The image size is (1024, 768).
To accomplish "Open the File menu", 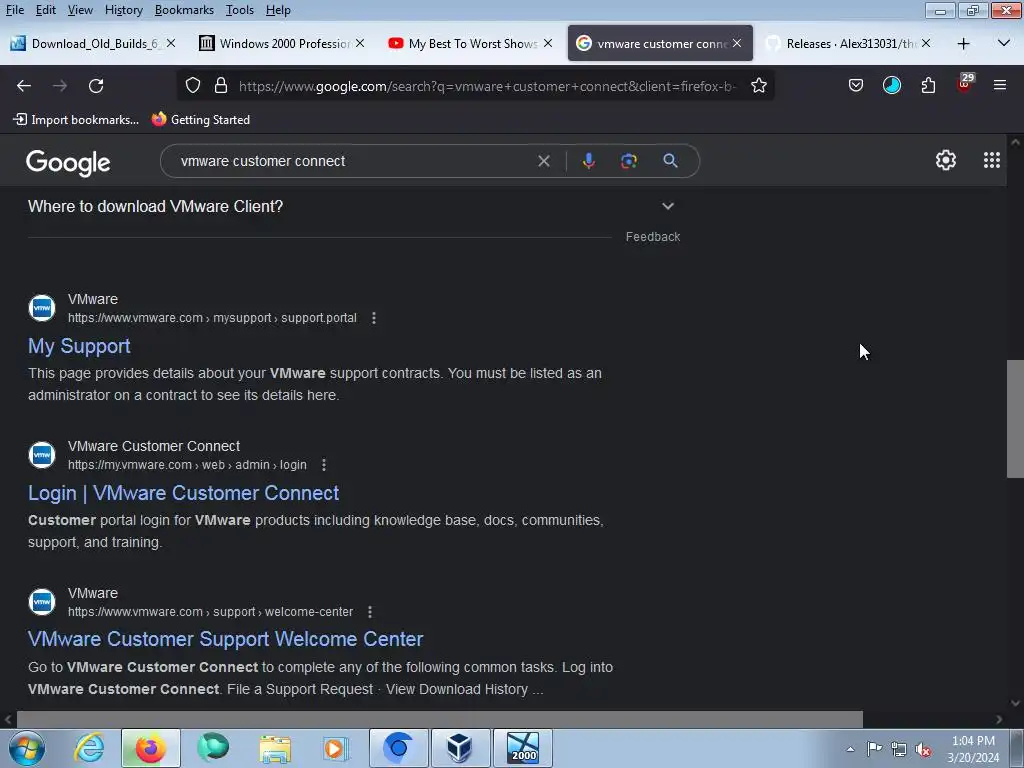I will click(14, 10).
